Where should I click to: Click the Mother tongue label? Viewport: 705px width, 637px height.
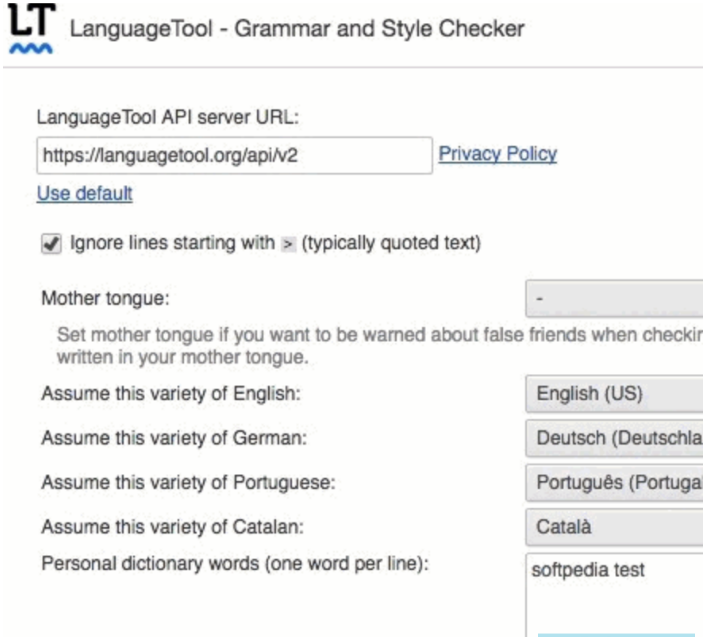tap(106, 298)
